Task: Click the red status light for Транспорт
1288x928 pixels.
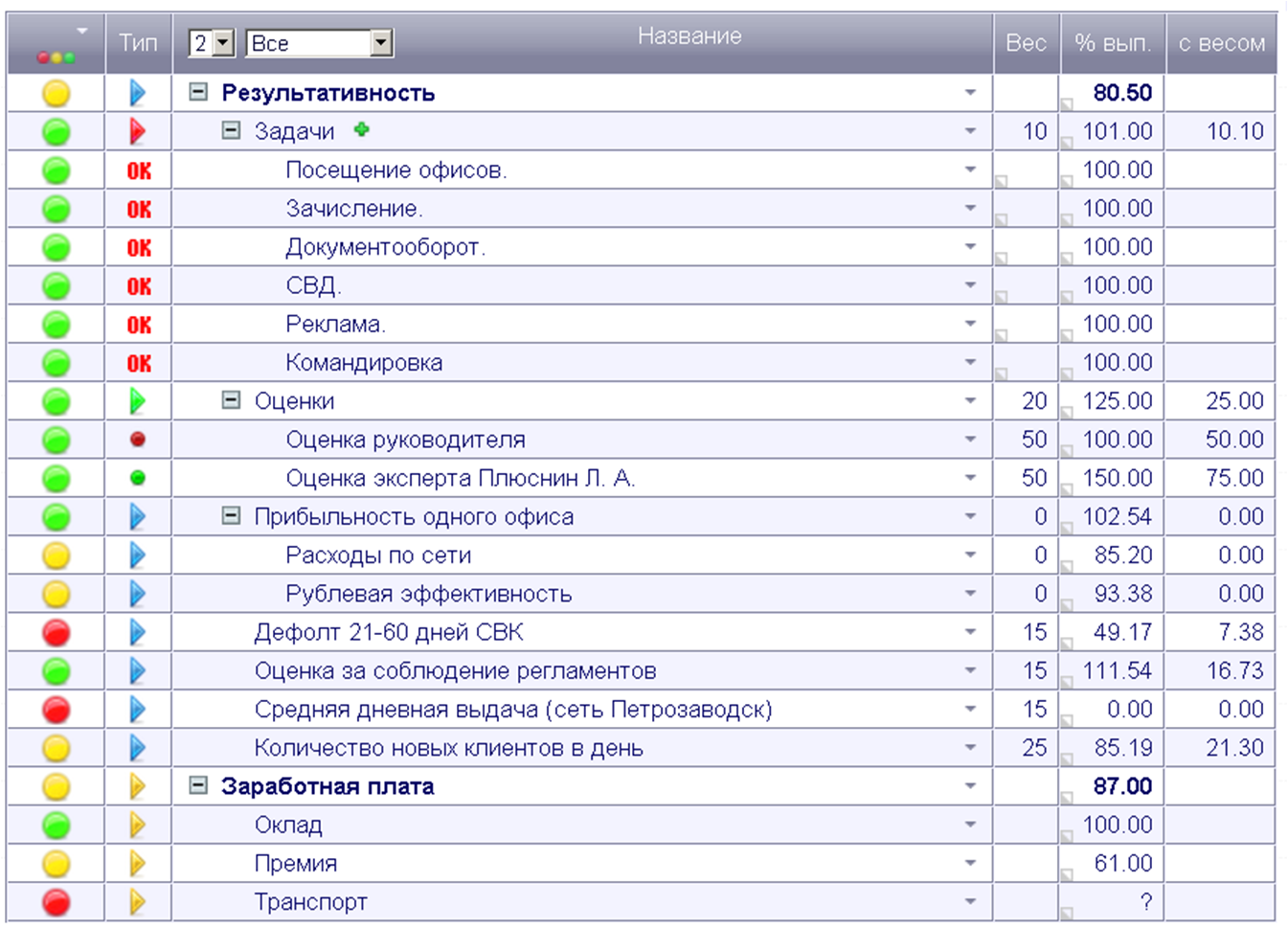Action: pos(56,902)
